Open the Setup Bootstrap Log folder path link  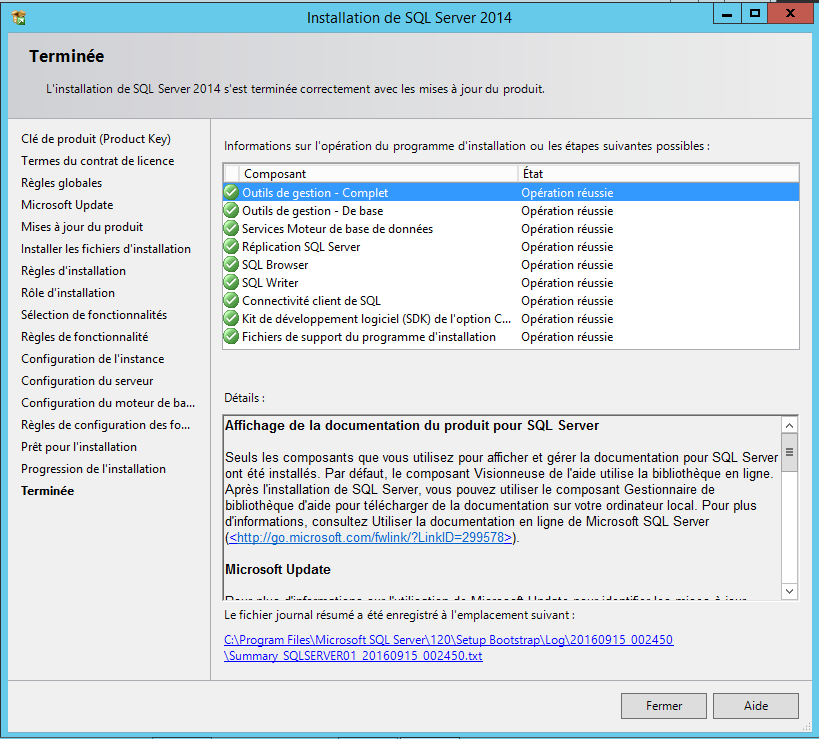(449, 640)
